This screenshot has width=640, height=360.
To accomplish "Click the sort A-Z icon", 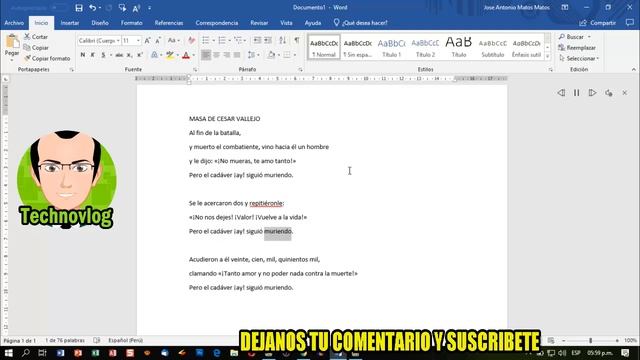I will tap(282, 40).
